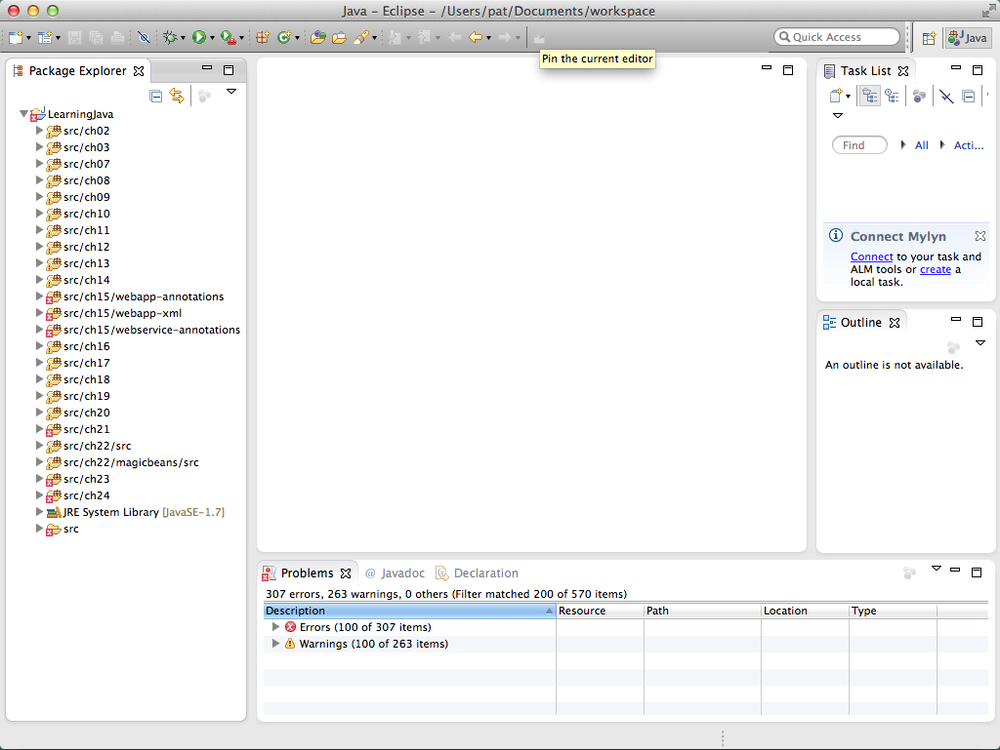Click the New wizard toolbar icon
This screenshot has width=1000, height=750.
click(15, 38)
